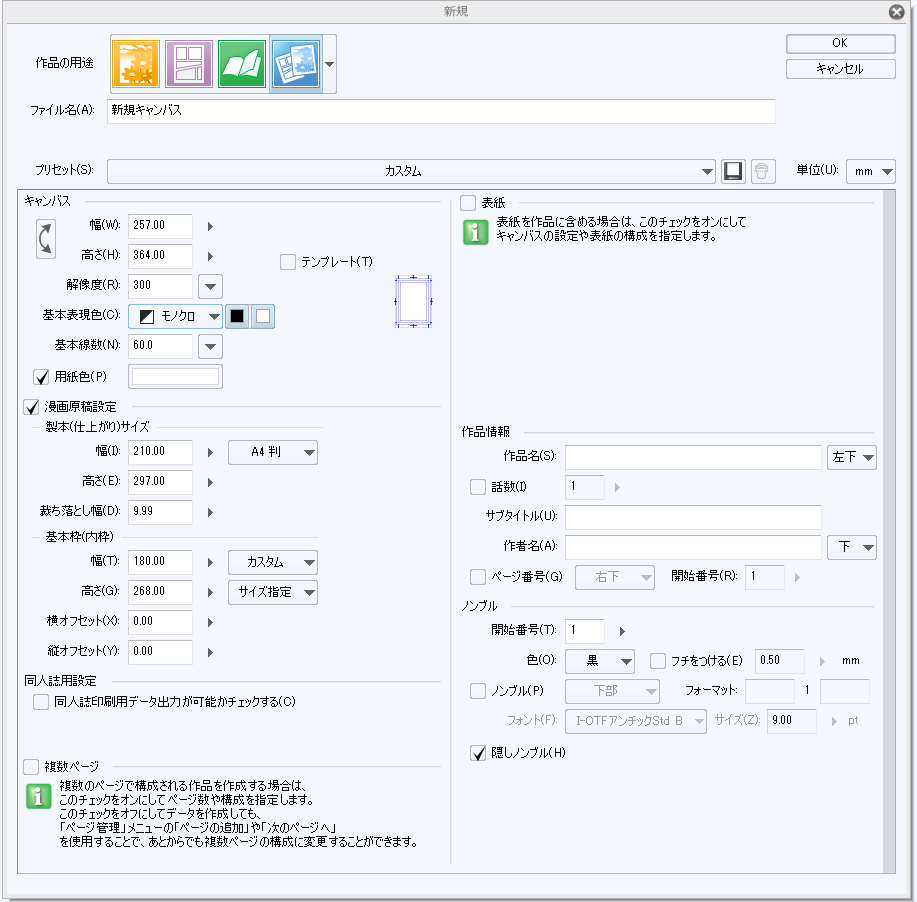Open the paper color swatch
This screenshot has height=902, width=917.
coord(175,377)
